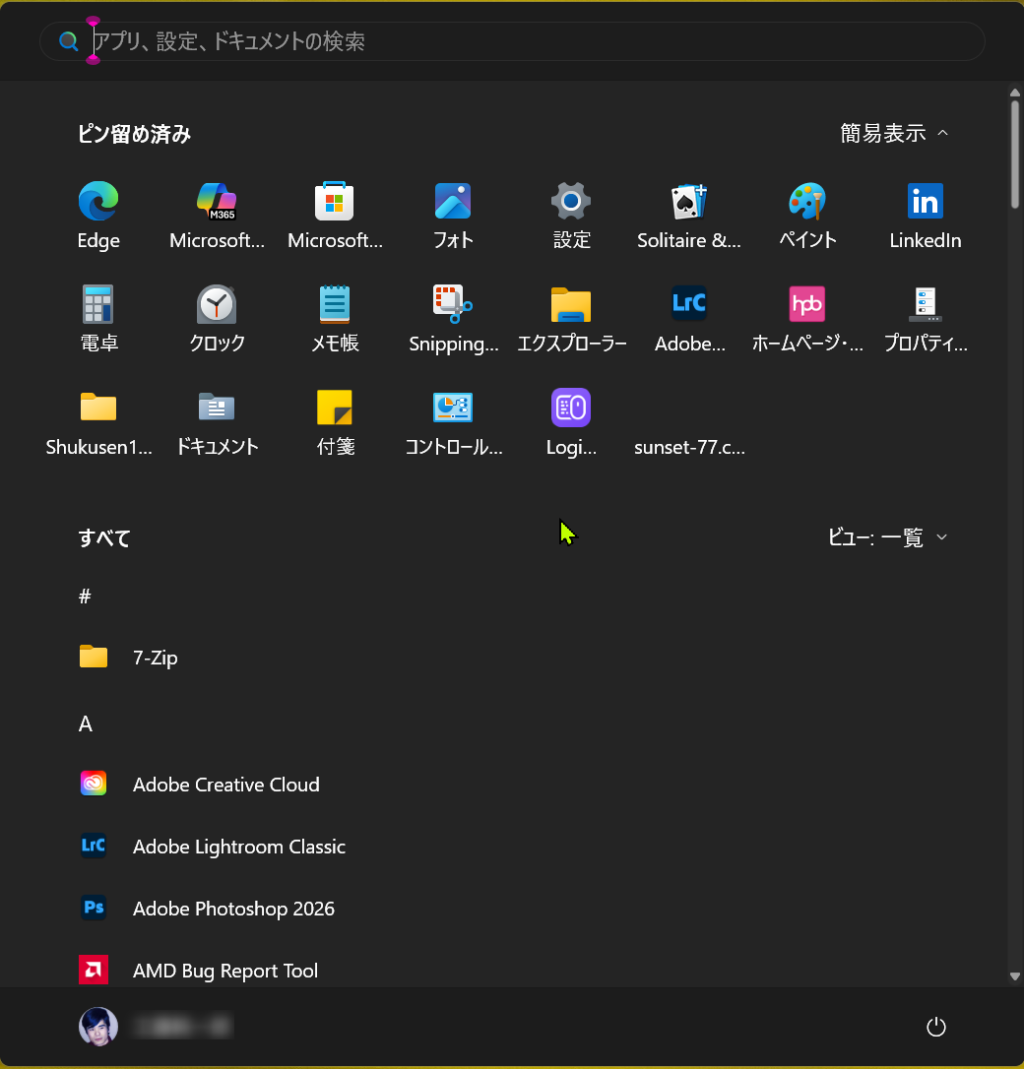Expand the 7-Zip folder in app list
Image resolution: width=1024 pixels, height=1069 pixels.
pyautogui.click(x=155, y=658)
